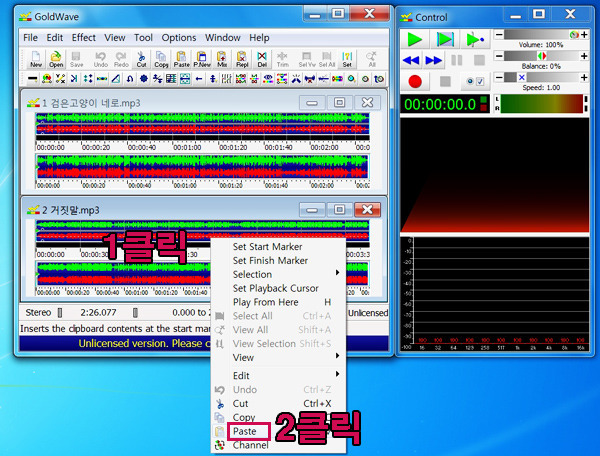Choose Set Playback Cursor
600x456 pixels.
click(x=278, y=288)
